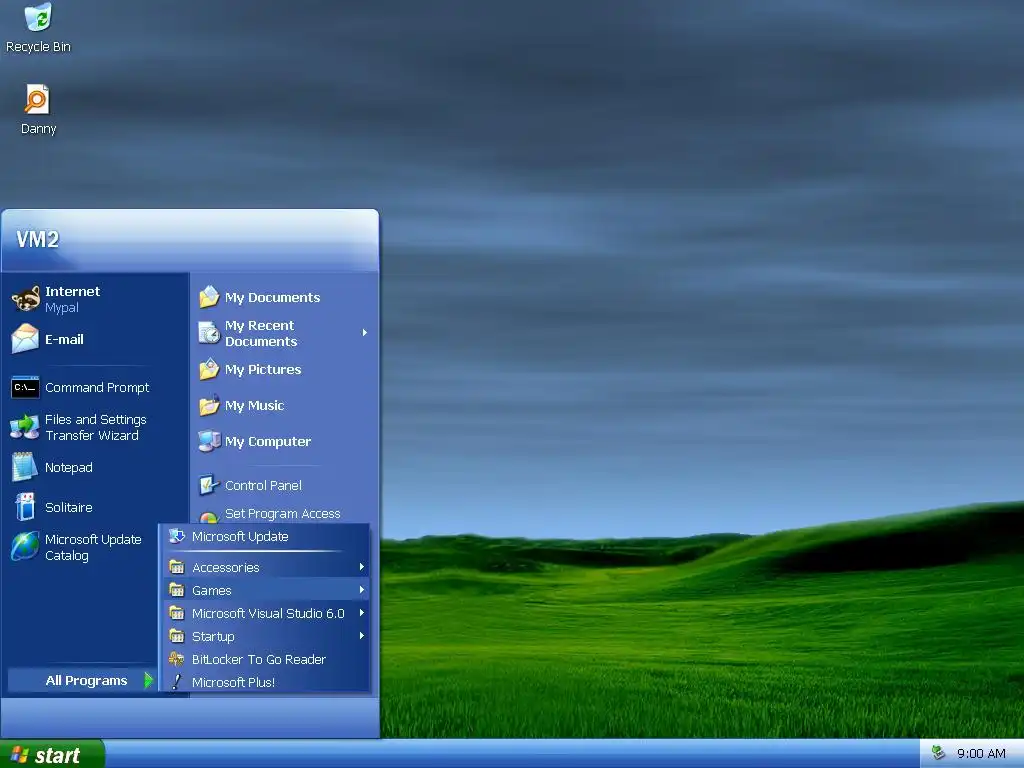Viewport: 1024px width, 768px height.
Task: Open Microsoft Update Catalog globe icon
Action: click(25, 547)
